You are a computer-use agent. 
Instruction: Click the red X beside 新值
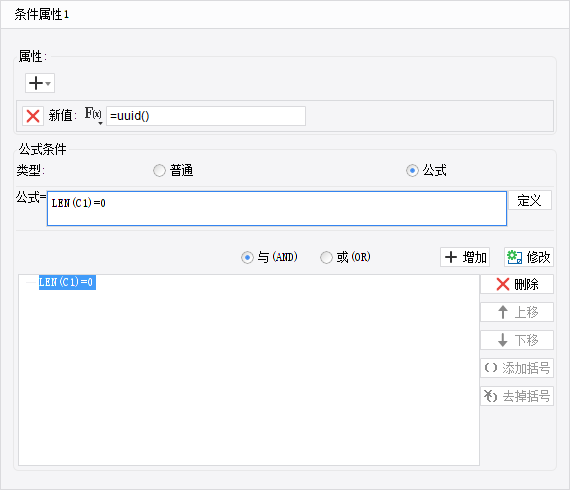click(33, 116)
